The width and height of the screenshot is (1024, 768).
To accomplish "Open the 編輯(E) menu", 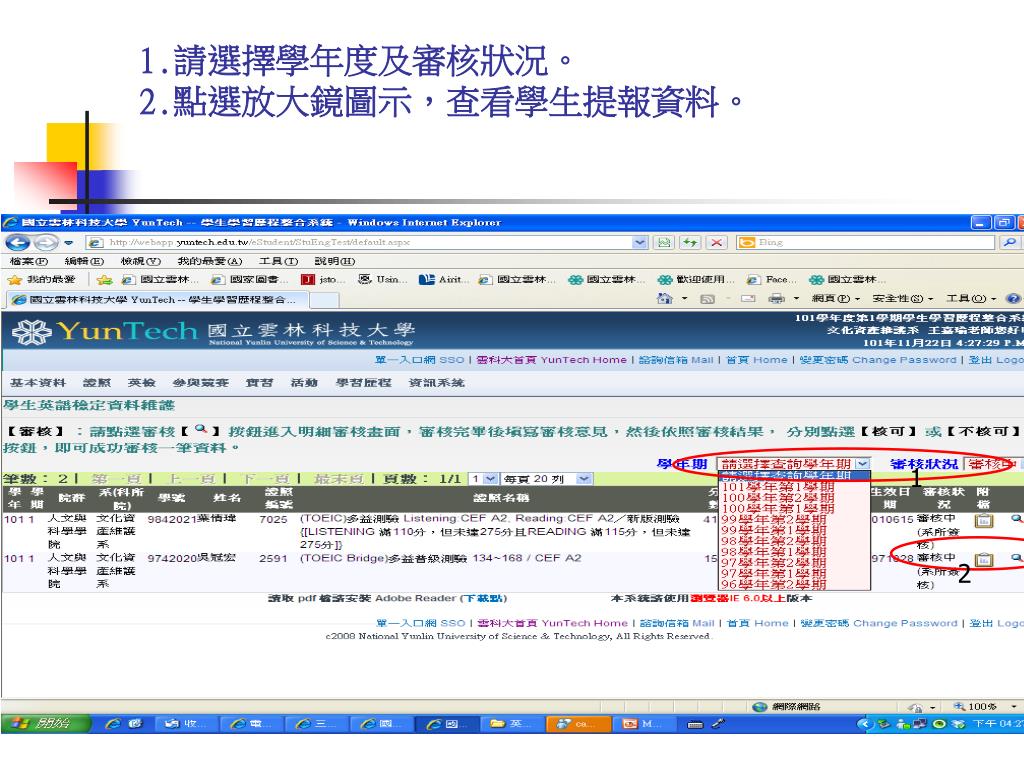I will point(84,261).
